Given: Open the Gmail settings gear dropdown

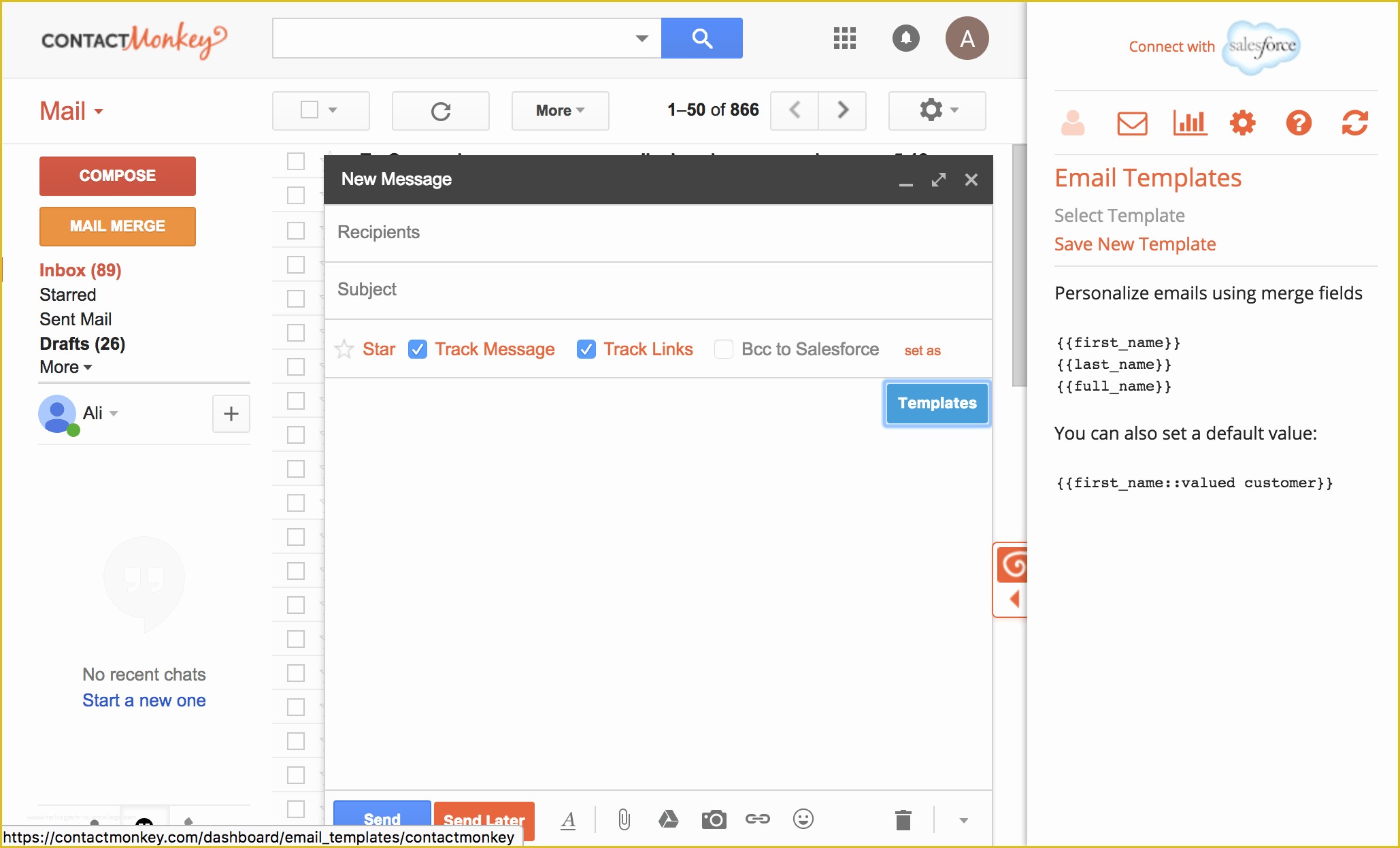Looking at the screenshot, I should pos(937,110).
